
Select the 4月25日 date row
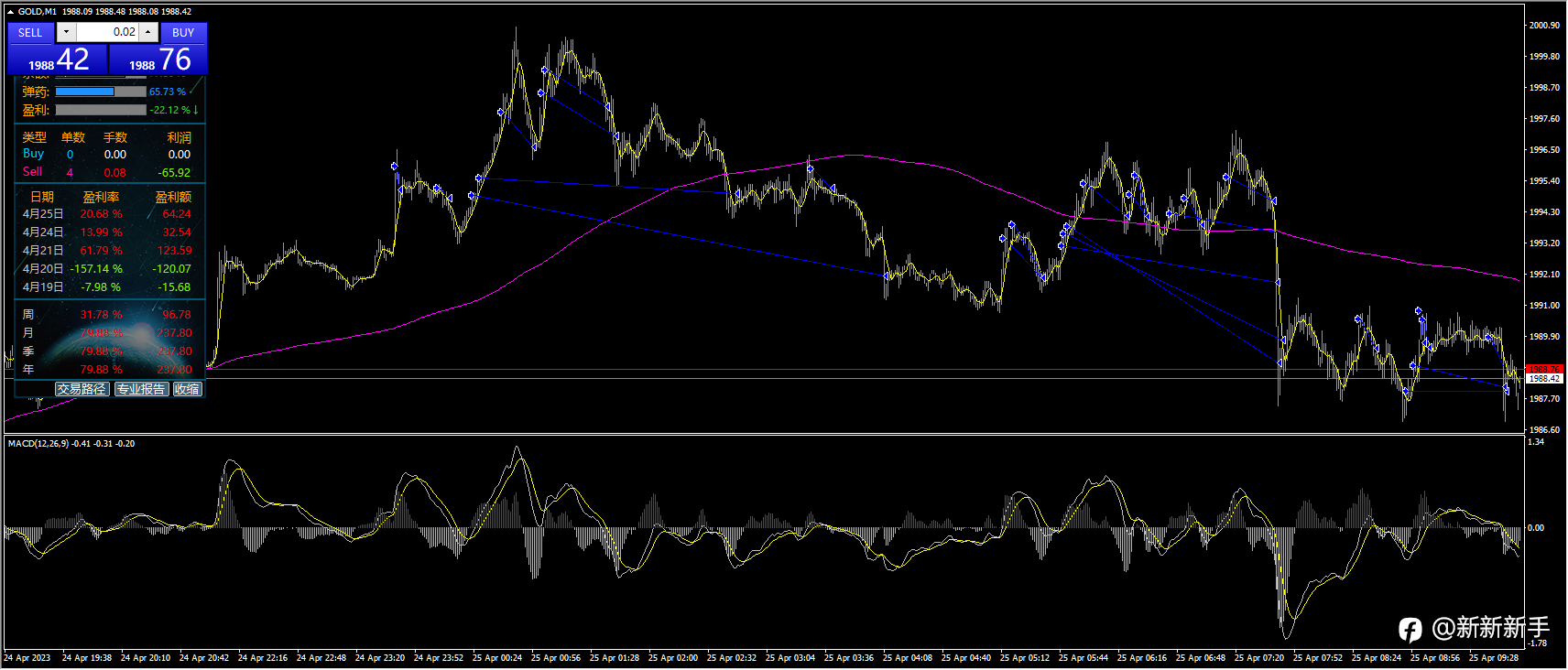[43, 214]
